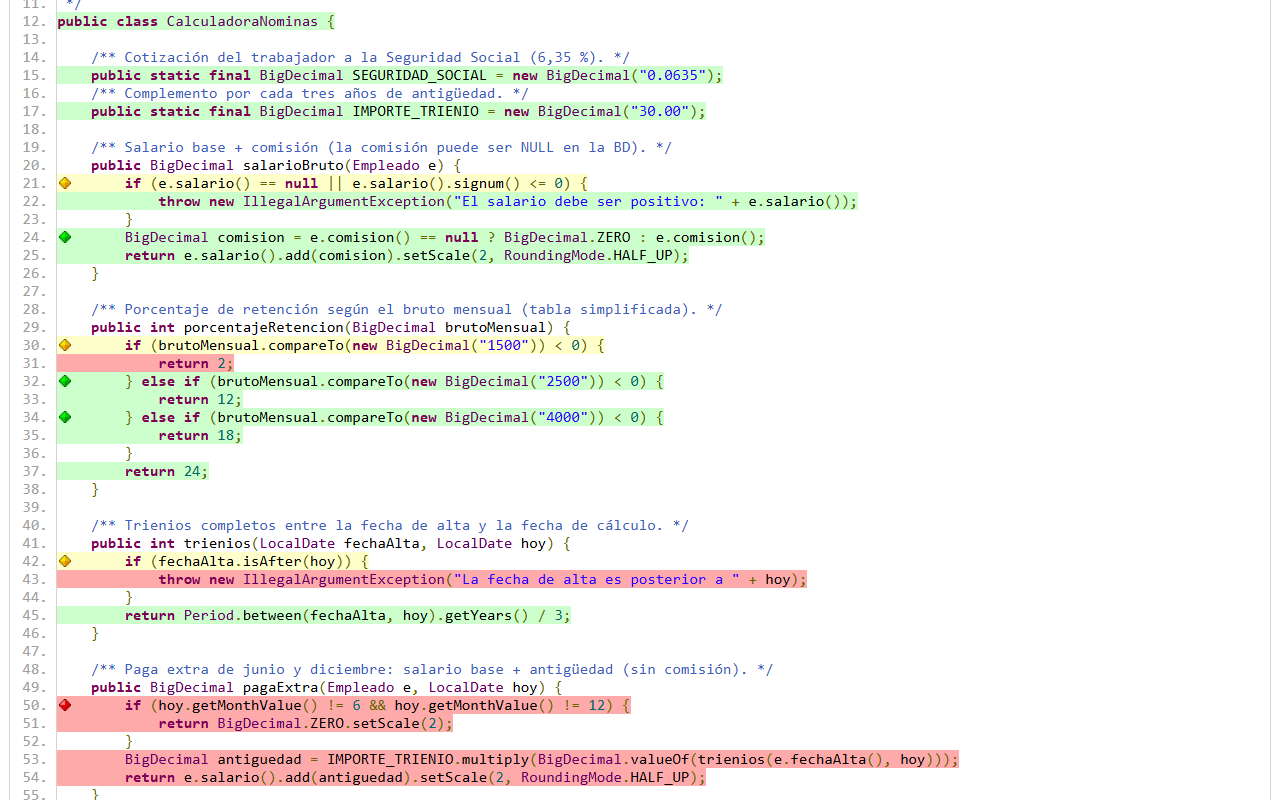
Task: Click the 'Cotización del trabajador' Javadoc comment
Action: click(360, 57)
